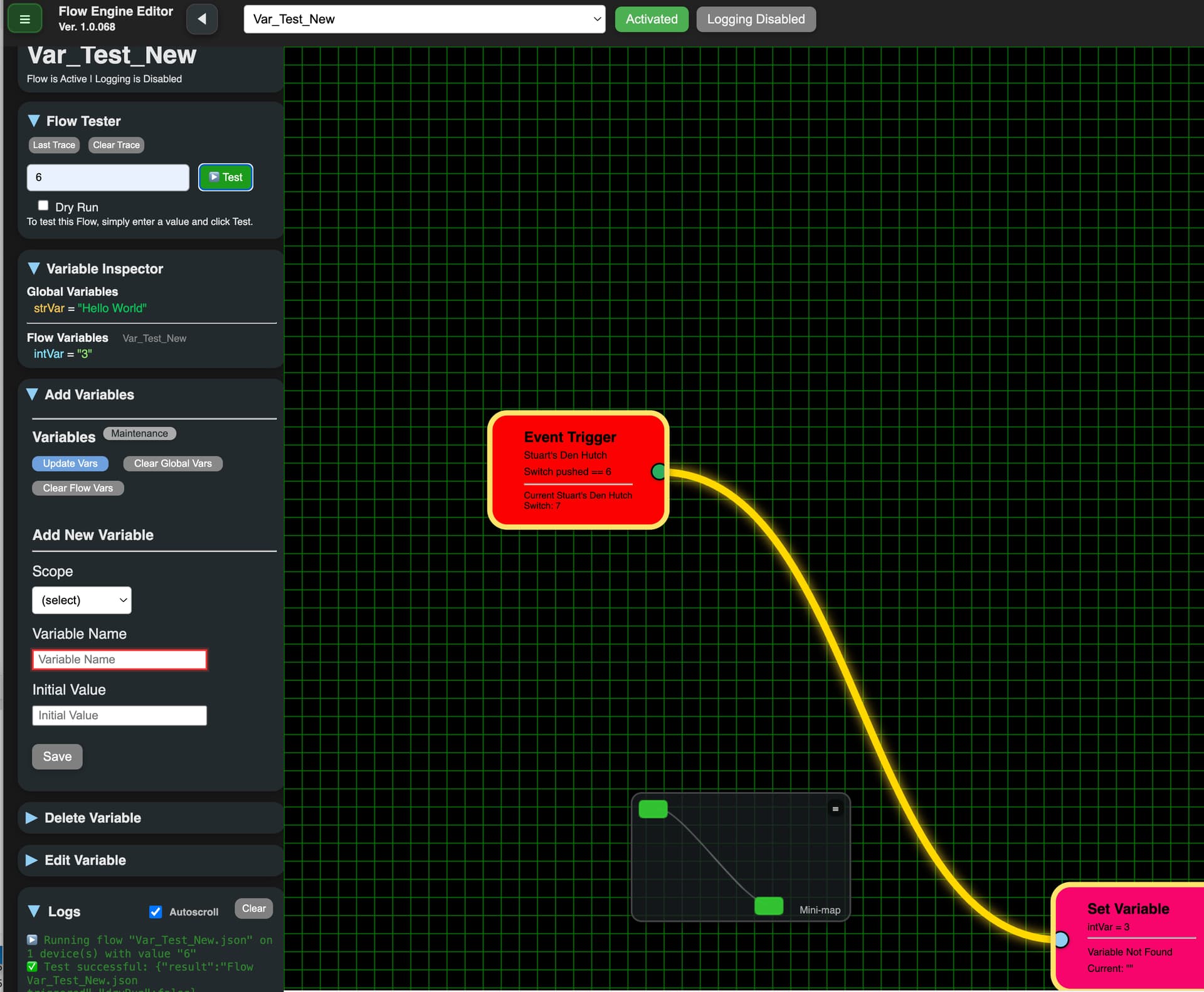Toggle the Activated flow button
1204x992 pixels.
pos(651,19)
